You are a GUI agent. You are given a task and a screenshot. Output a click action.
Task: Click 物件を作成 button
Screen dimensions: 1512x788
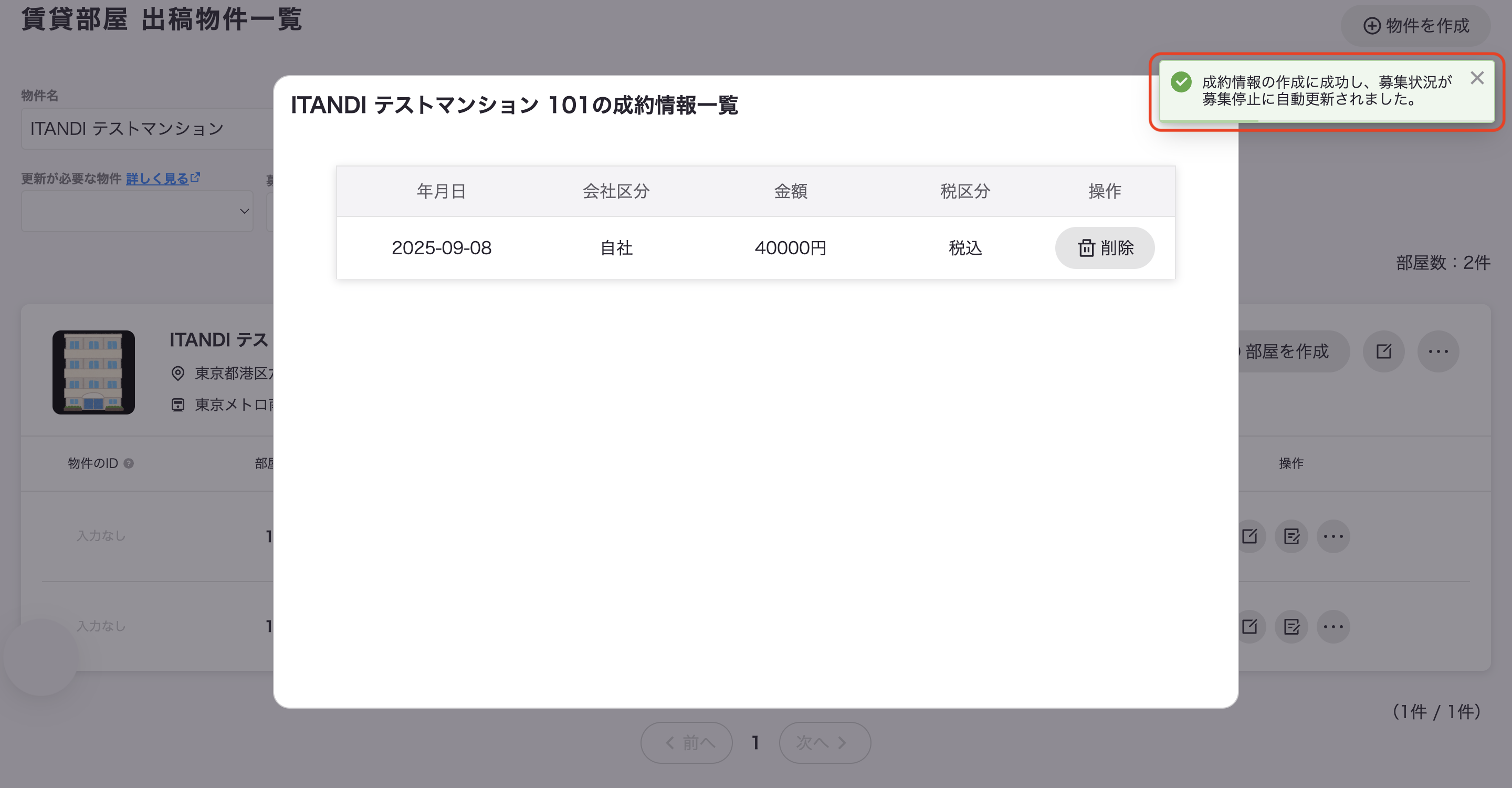tap(1415, 26)
